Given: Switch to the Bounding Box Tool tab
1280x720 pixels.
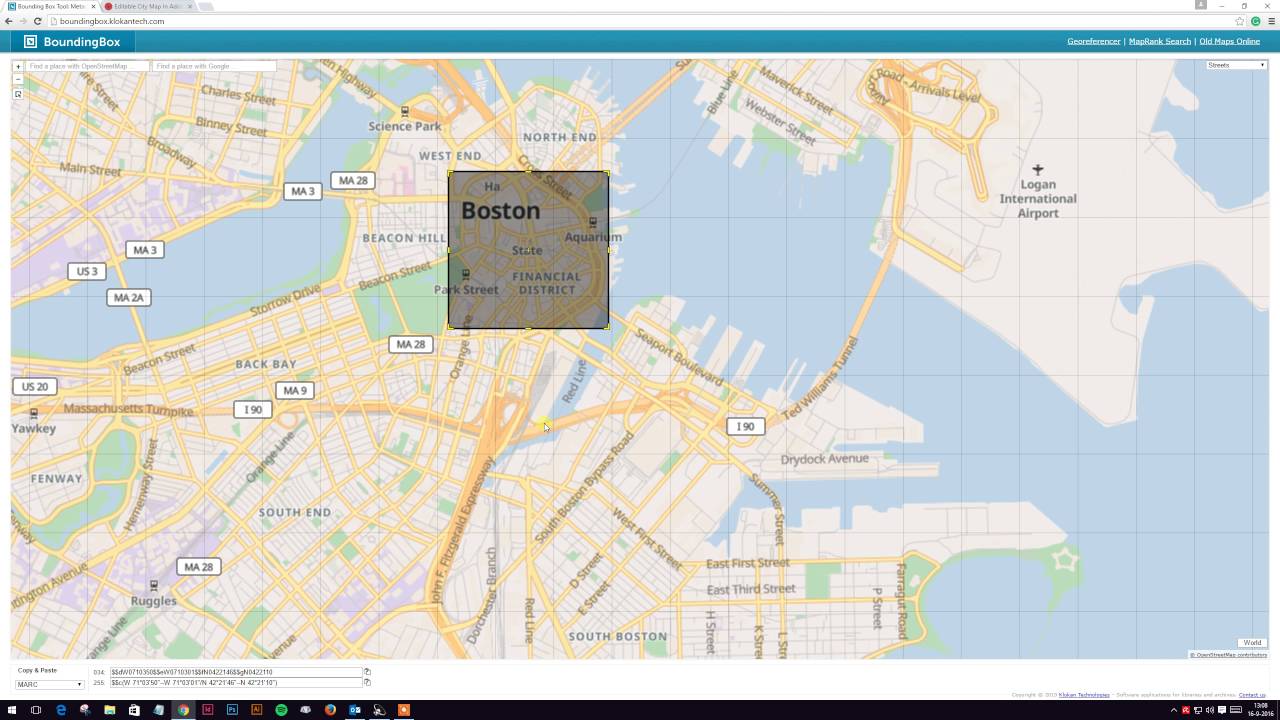Looking at the screenshot, I should [50, 6].
